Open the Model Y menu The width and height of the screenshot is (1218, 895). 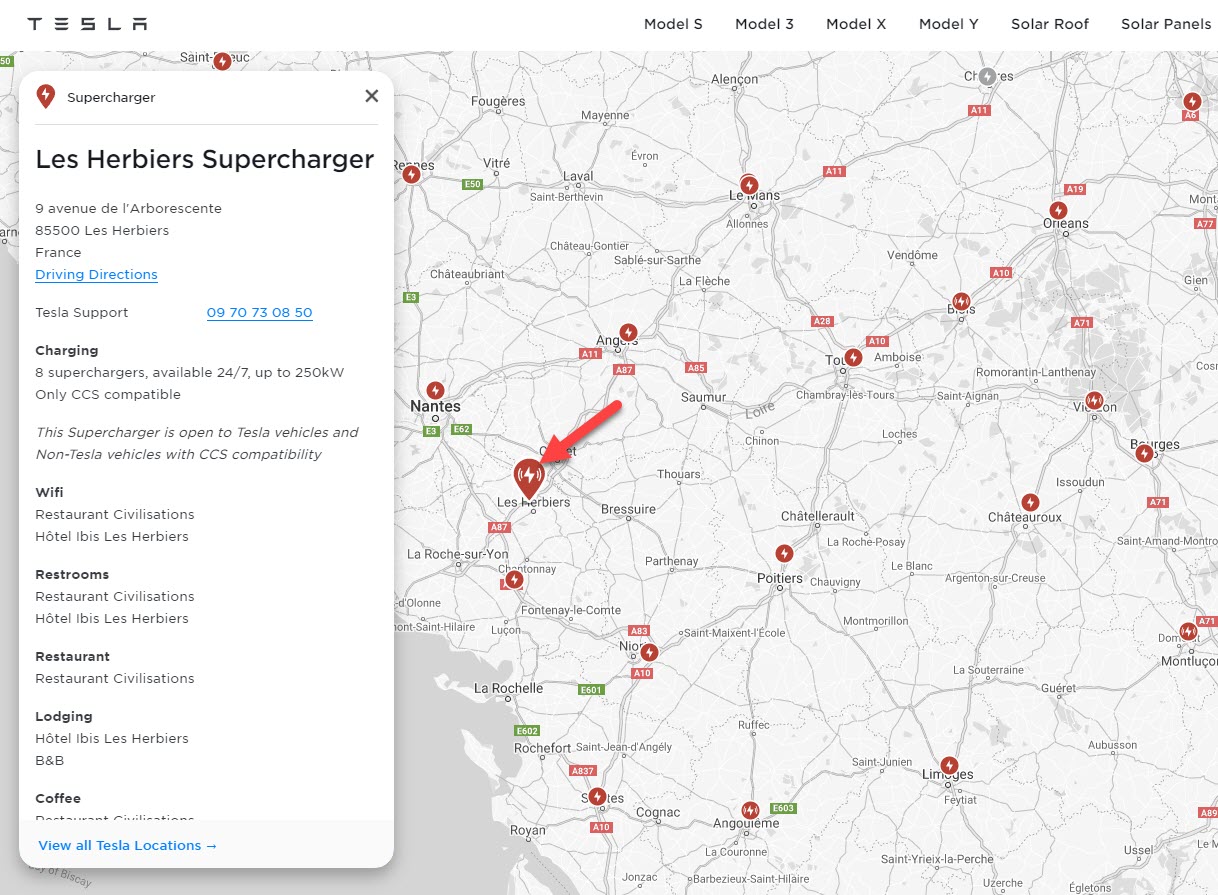coord(948,24)
